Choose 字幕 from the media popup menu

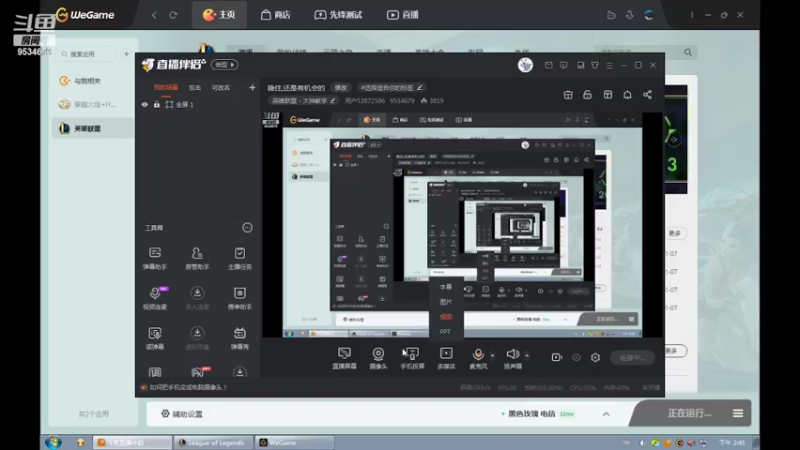coord(446,287)
